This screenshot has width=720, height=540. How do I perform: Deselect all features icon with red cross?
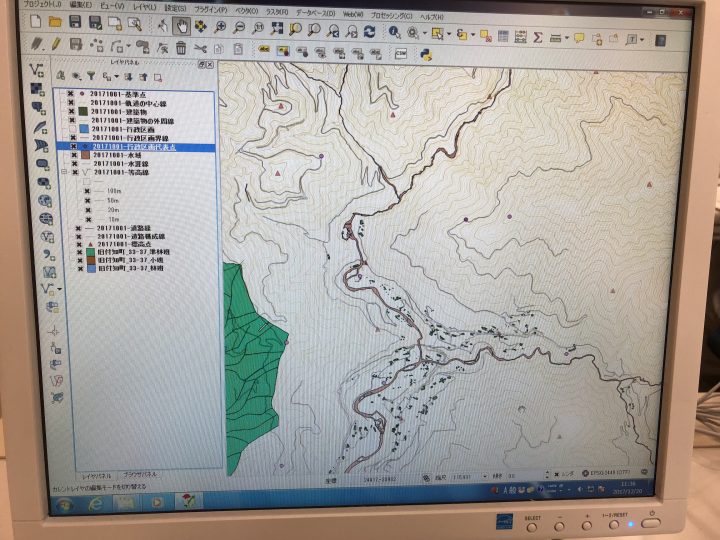[485, 36]
